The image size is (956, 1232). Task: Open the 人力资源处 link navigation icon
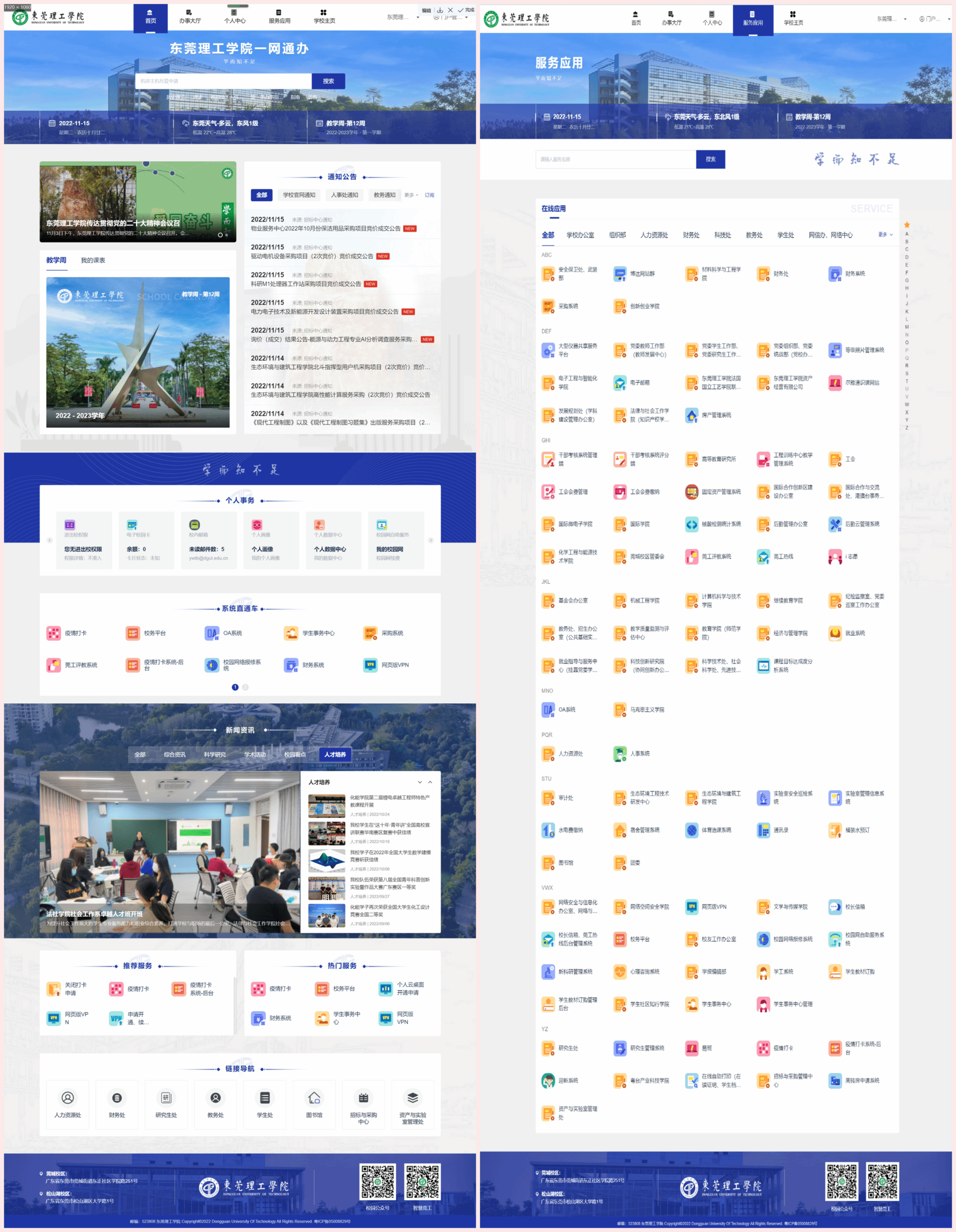click(x=68, y=1098)
